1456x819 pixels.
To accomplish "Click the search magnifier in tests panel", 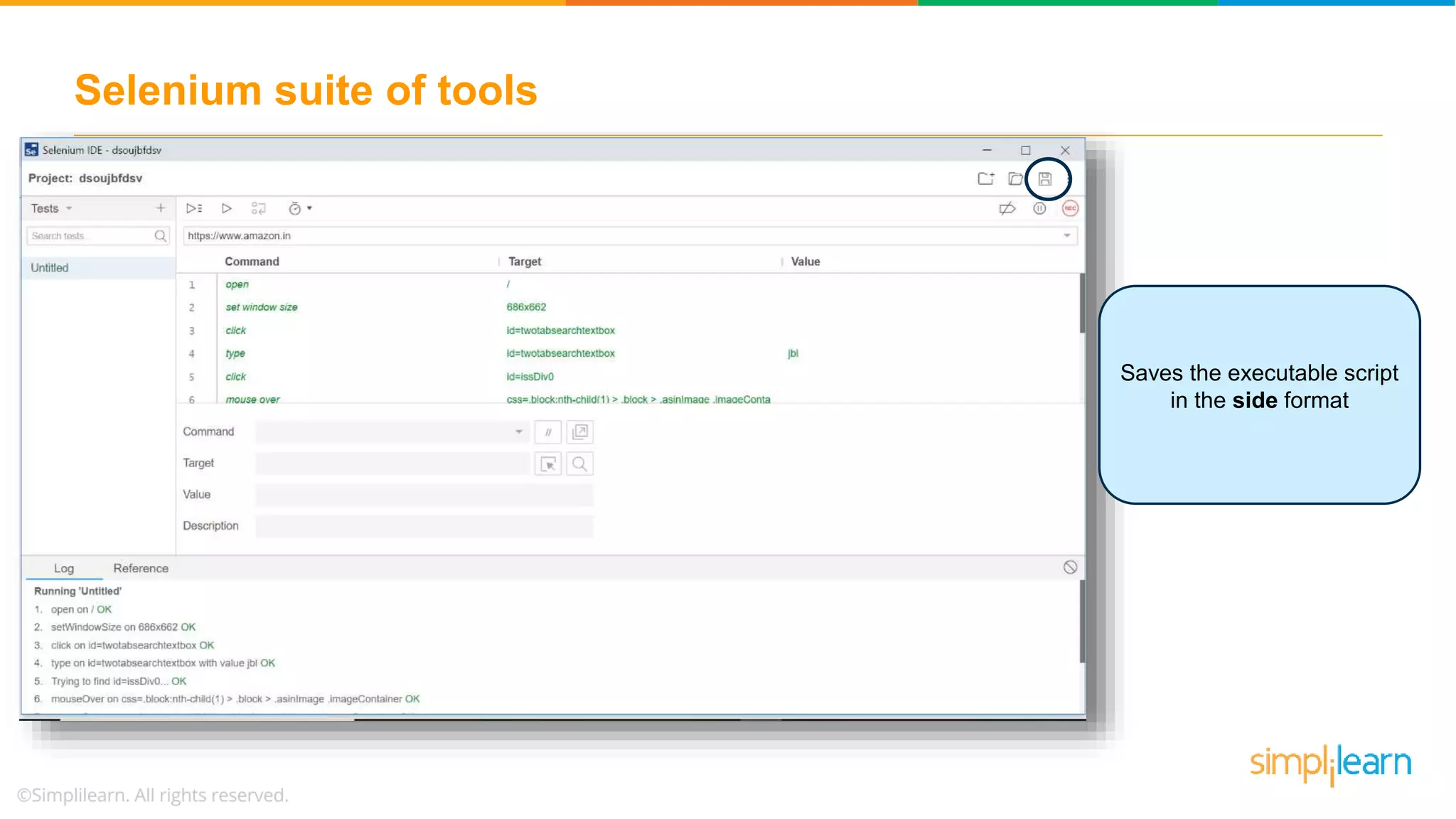I will (161, 236).
